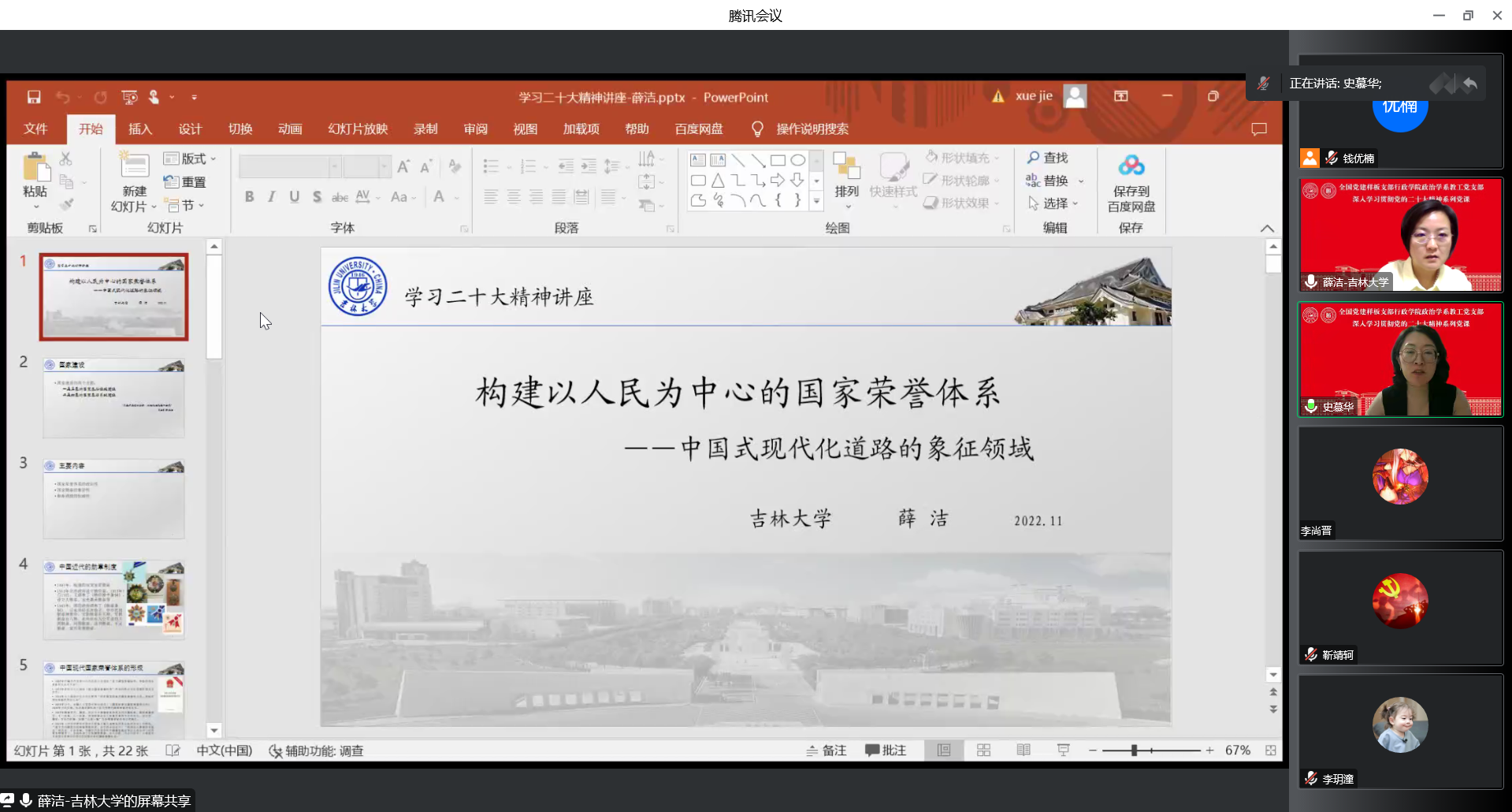The height and width of the screenshot is (812, 1512).
Task: Click the Save icon in quick access toolbar
Action: 34,97
